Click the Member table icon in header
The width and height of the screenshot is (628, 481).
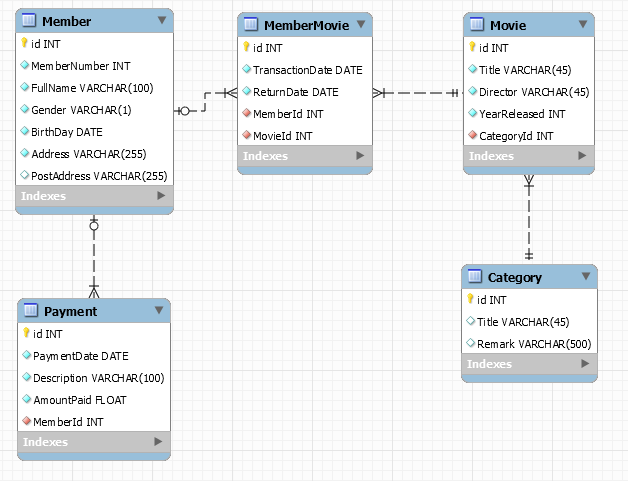29,21
